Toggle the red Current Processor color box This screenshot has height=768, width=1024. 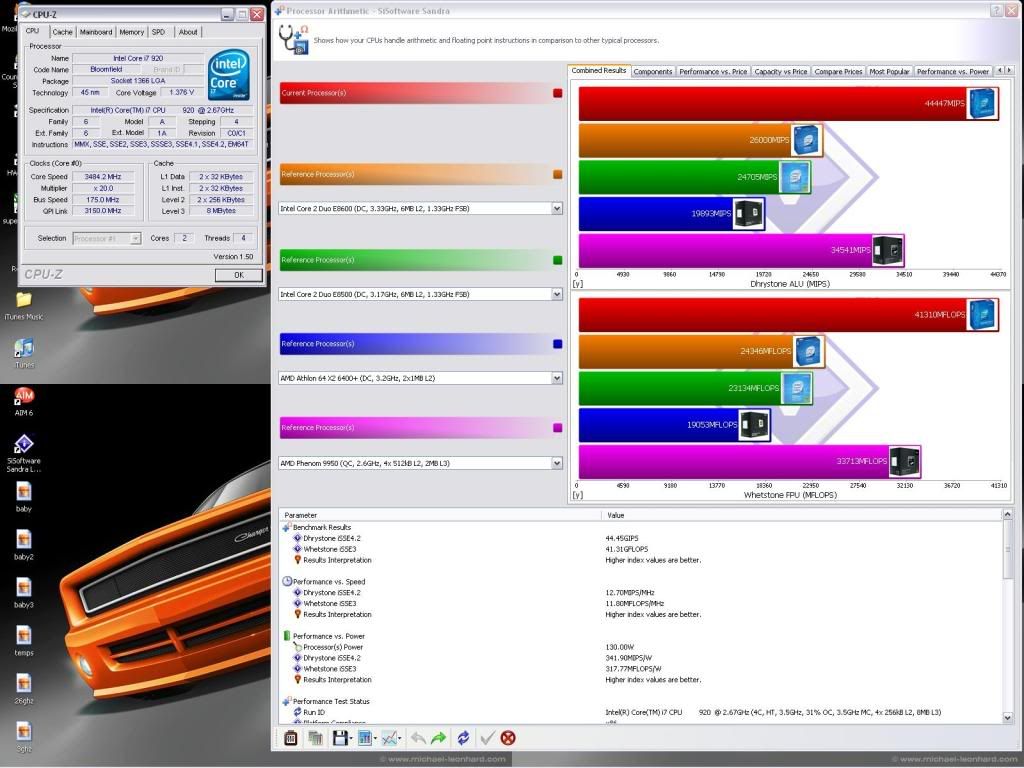(x=557, y=93)
